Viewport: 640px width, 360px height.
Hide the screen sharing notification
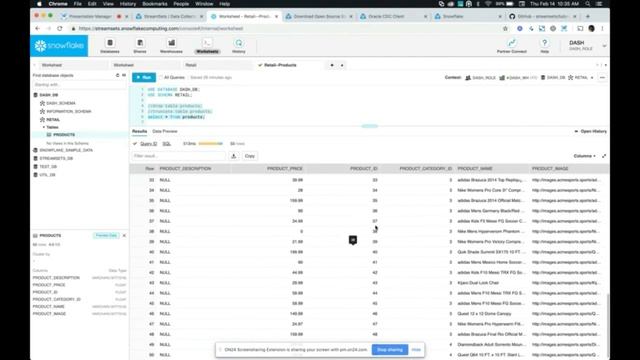[416, 350]
